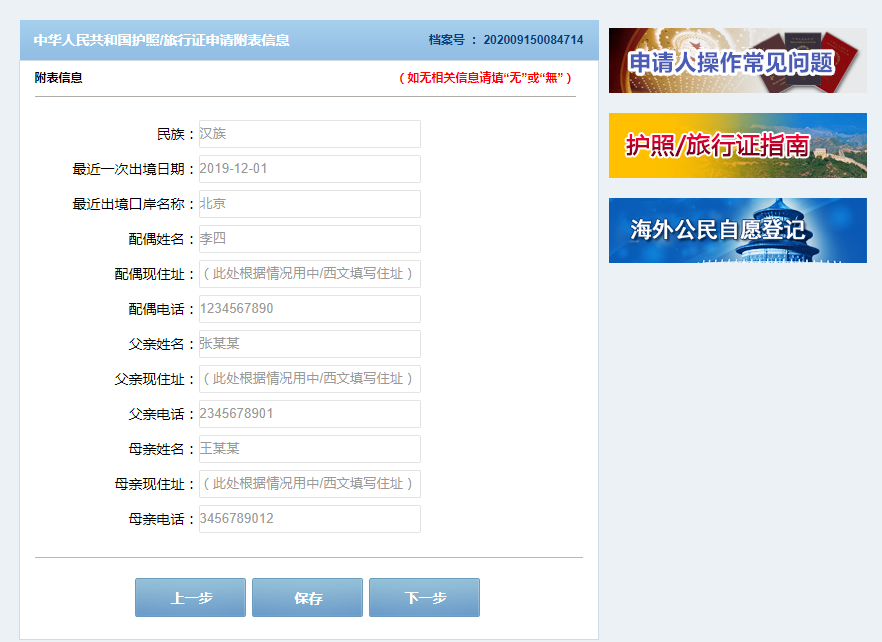Click the 下一步 button to continue
Image resolution: width=882 pixels, height=642 pixels.
point(424,597)
